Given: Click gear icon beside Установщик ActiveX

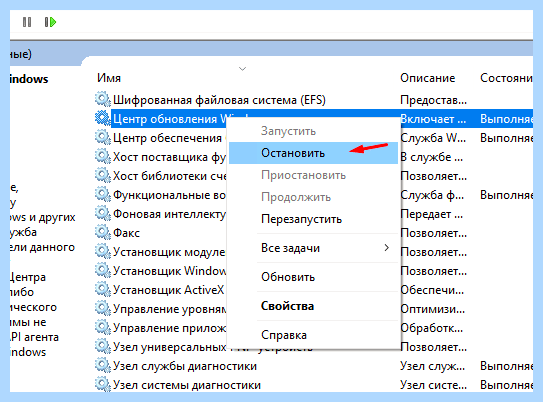Looking at the screenshot, I should point(103,289).
